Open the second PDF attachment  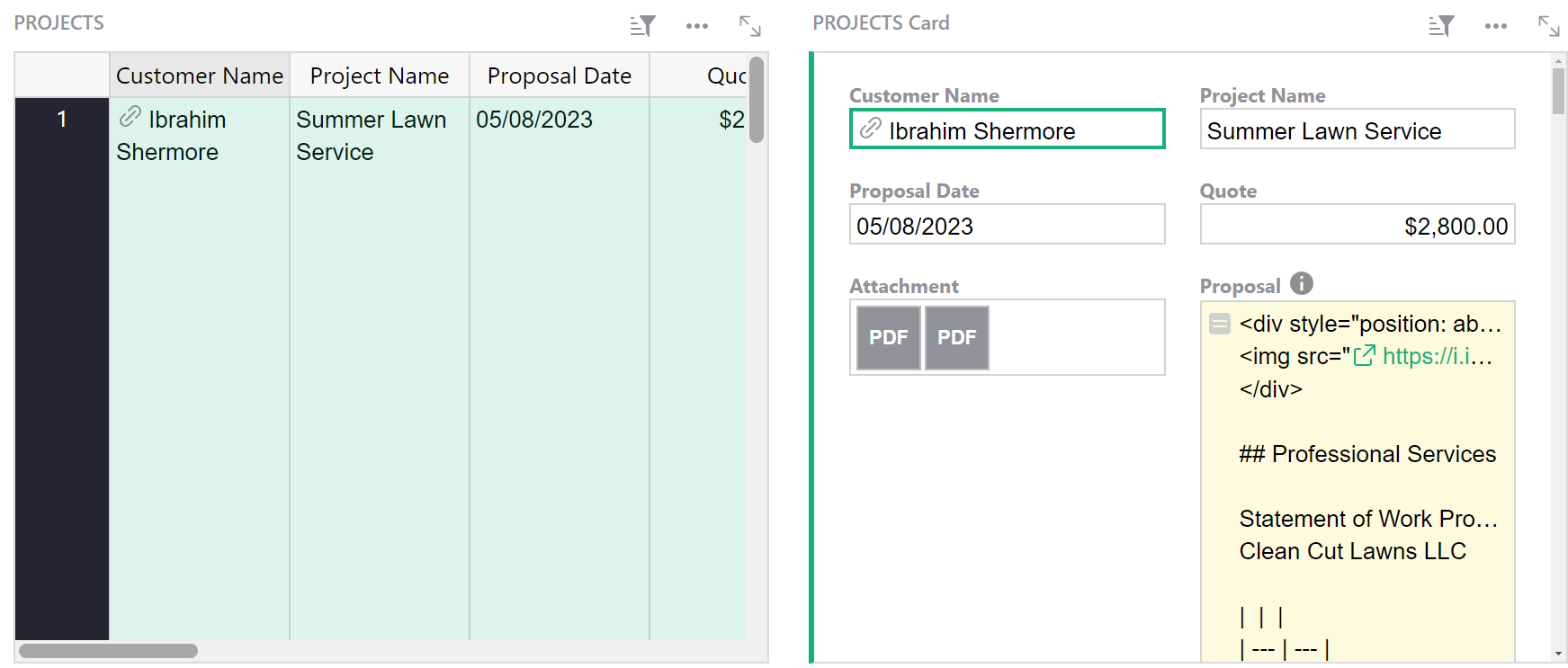[956, 337]
